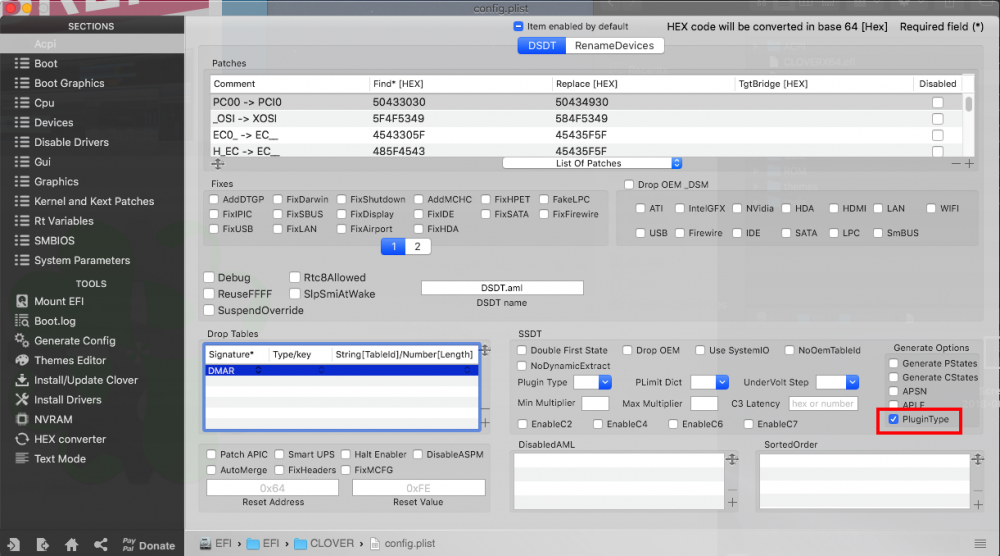Screen dimensions: 1000x556
Task: Open the List Of Patches dropdown
Action: (x=592, y=163)
